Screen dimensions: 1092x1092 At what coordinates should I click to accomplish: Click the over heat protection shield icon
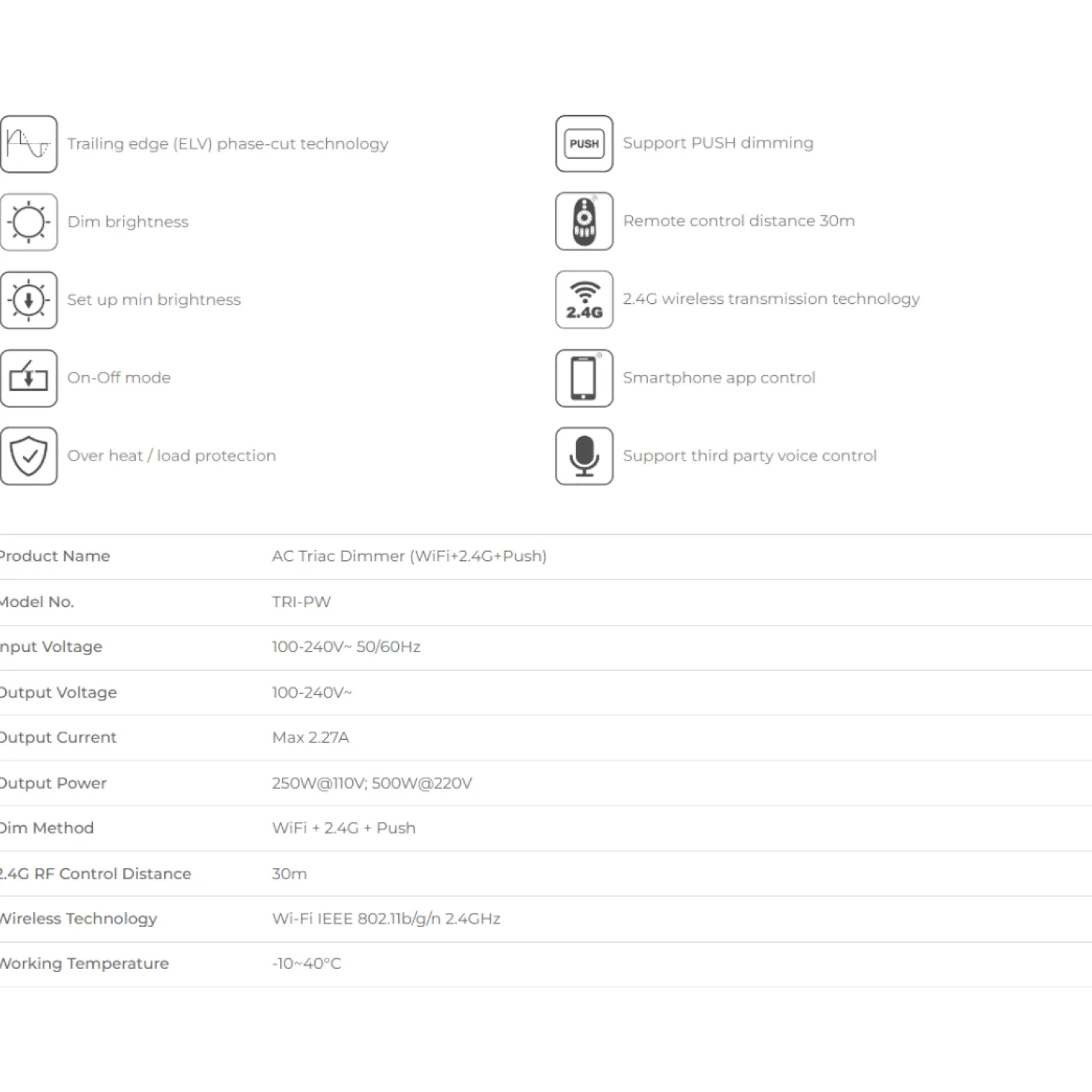pos(28,456)
